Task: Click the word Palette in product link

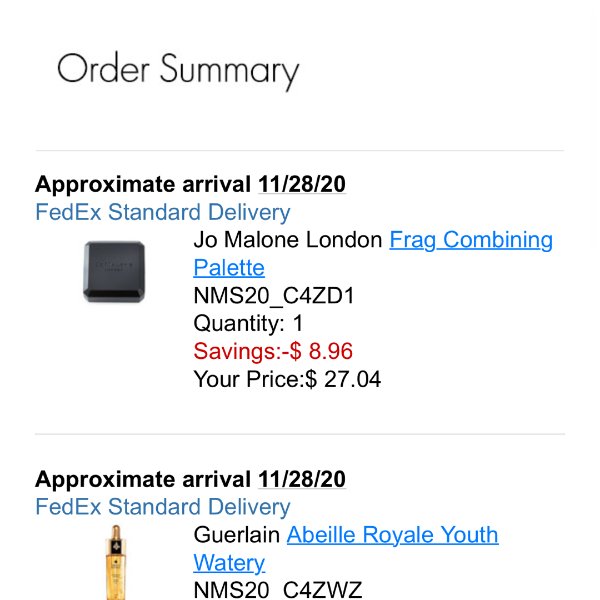Action: click(229, 268)
